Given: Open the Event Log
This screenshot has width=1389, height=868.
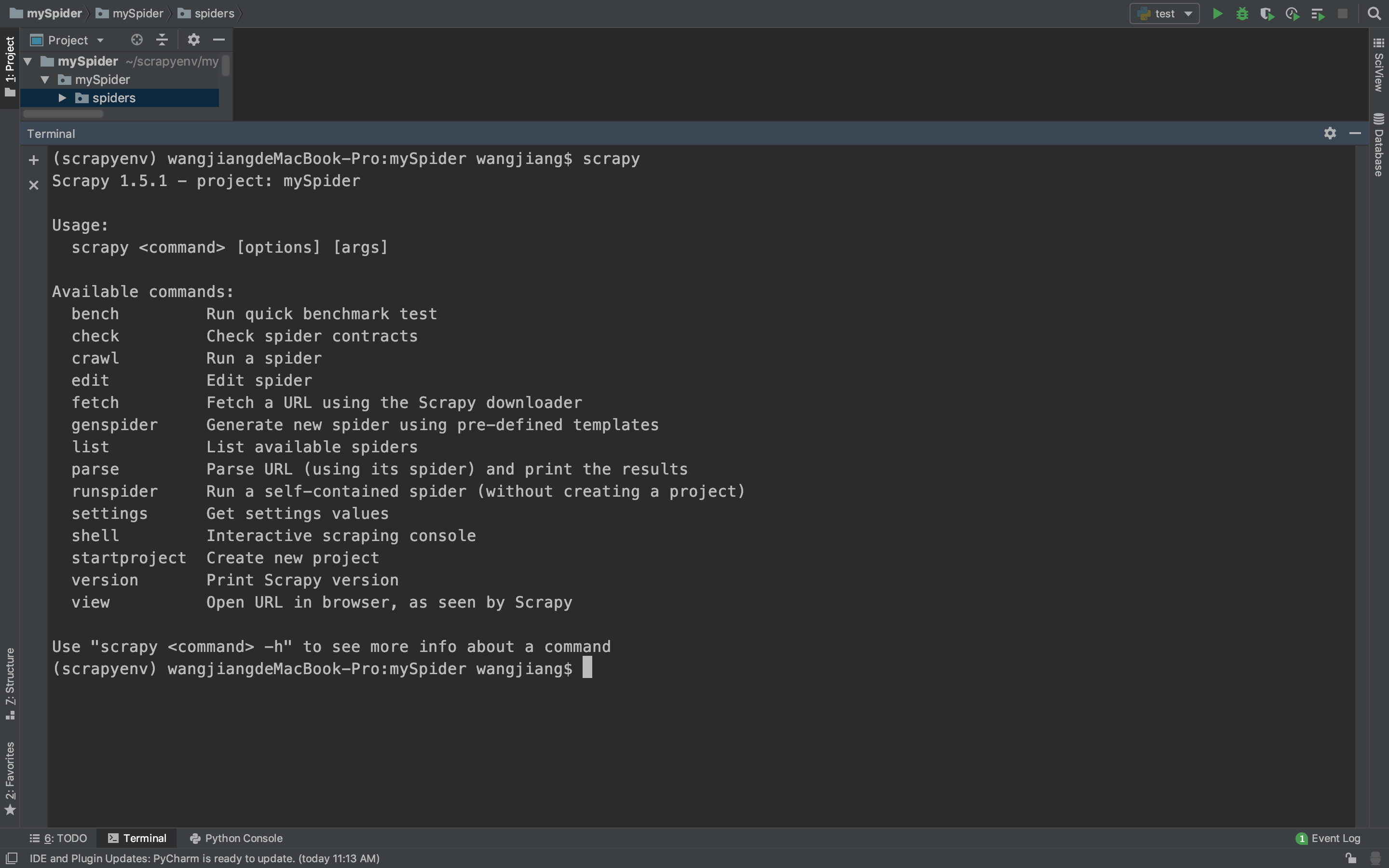Looking at the screenshot, I should coord(1328,838).
